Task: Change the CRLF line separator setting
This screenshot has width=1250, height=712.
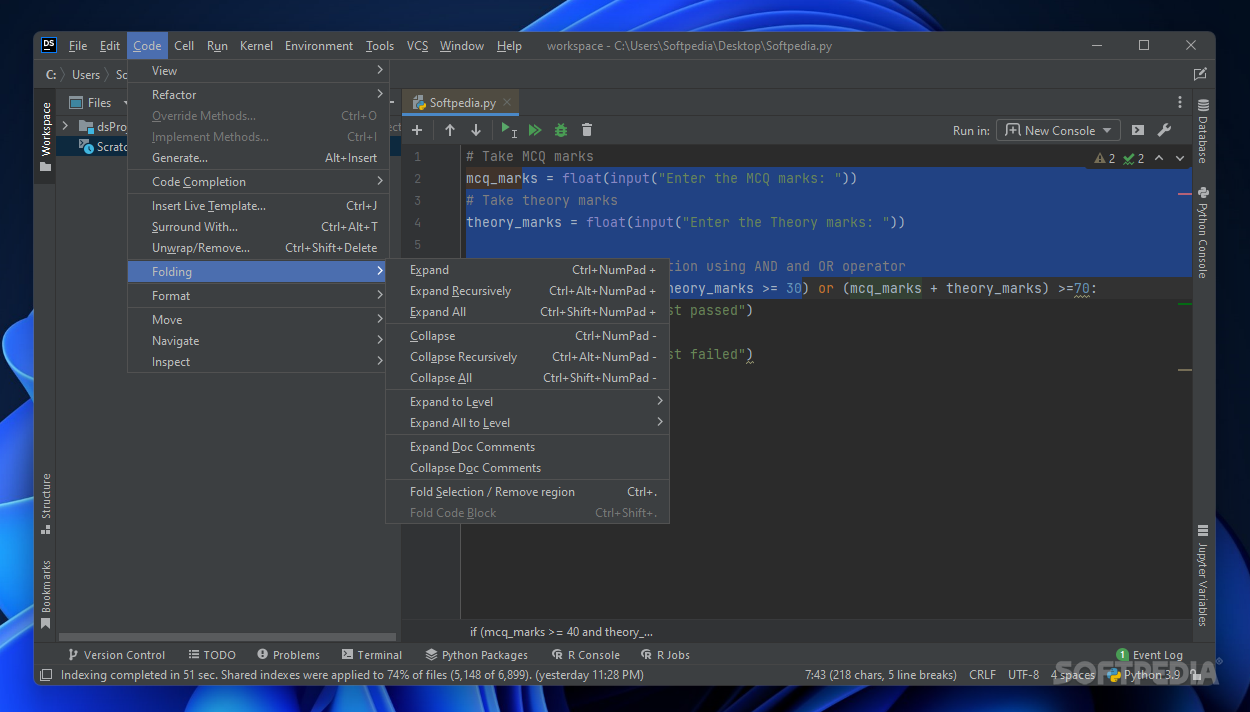Action: tap(982, 675)
